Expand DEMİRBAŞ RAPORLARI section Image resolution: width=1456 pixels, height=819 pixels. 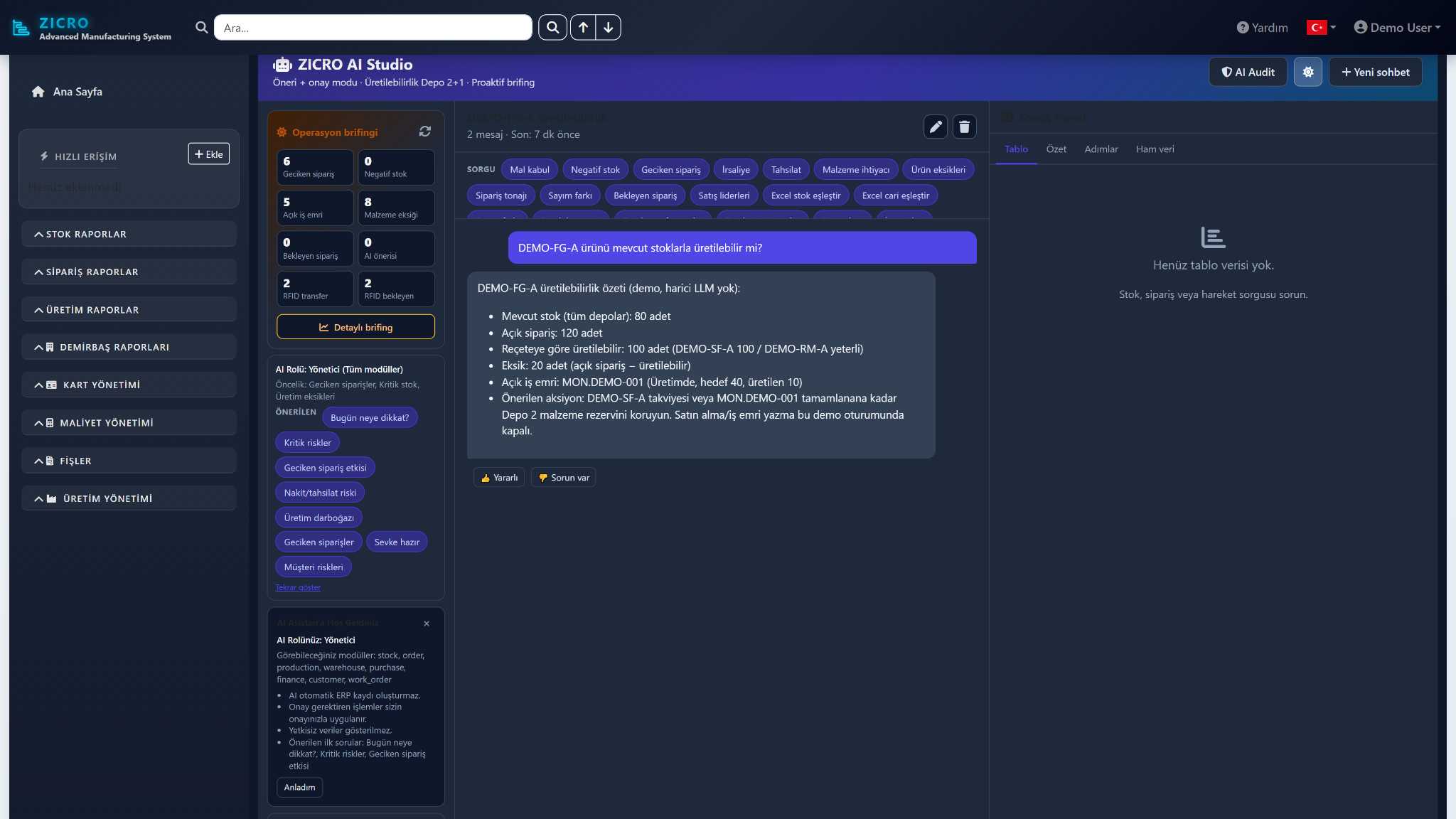[x=129, y=347]
